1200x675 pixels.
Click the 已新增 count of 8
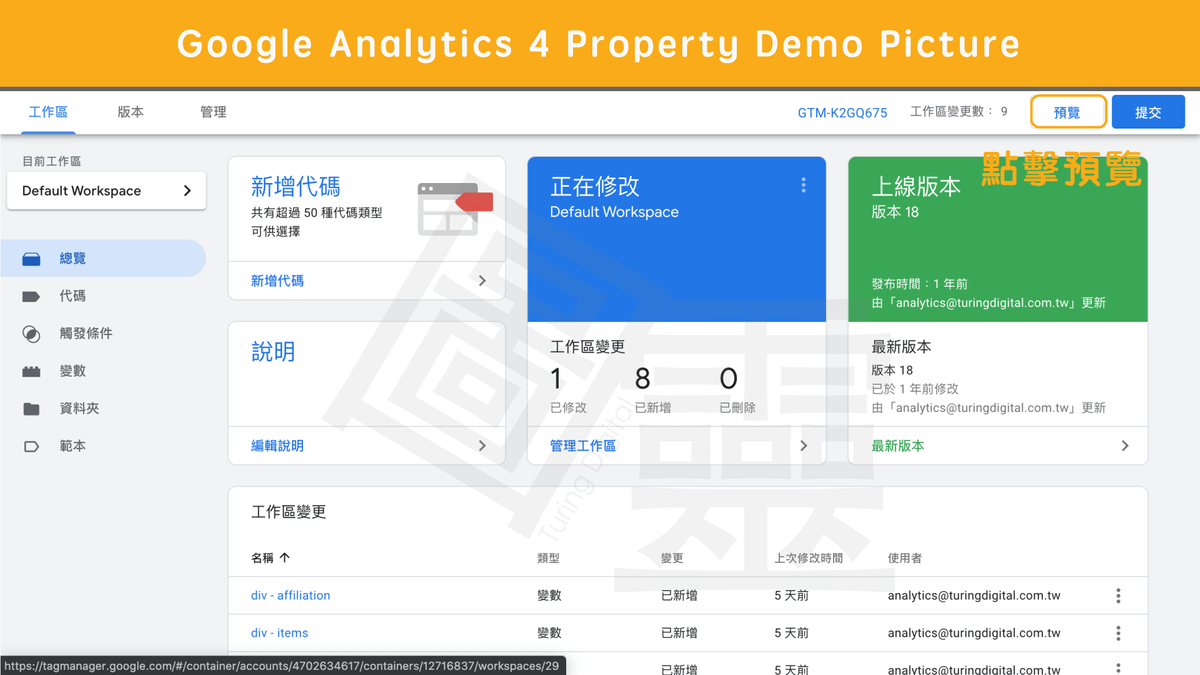(x=642, y=379)
